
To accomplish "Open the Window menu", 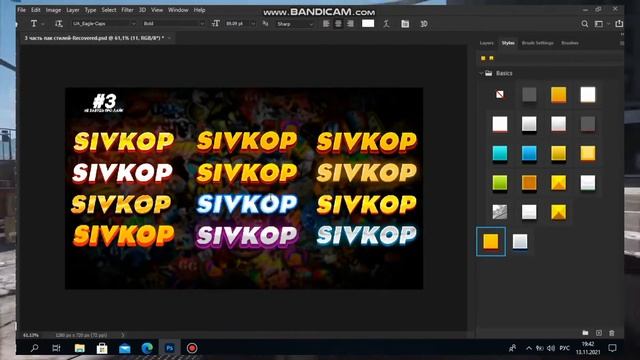I will tap(178, 10).
